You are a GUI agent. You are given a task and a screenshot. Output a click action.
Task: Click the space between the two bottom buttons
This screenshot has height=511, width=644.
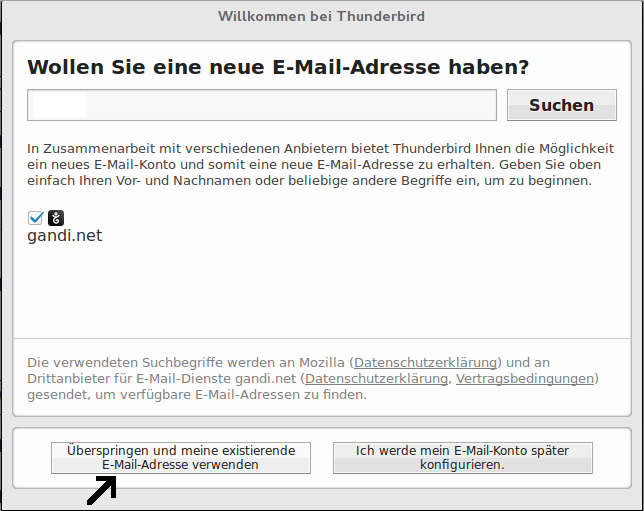(321, 457)
